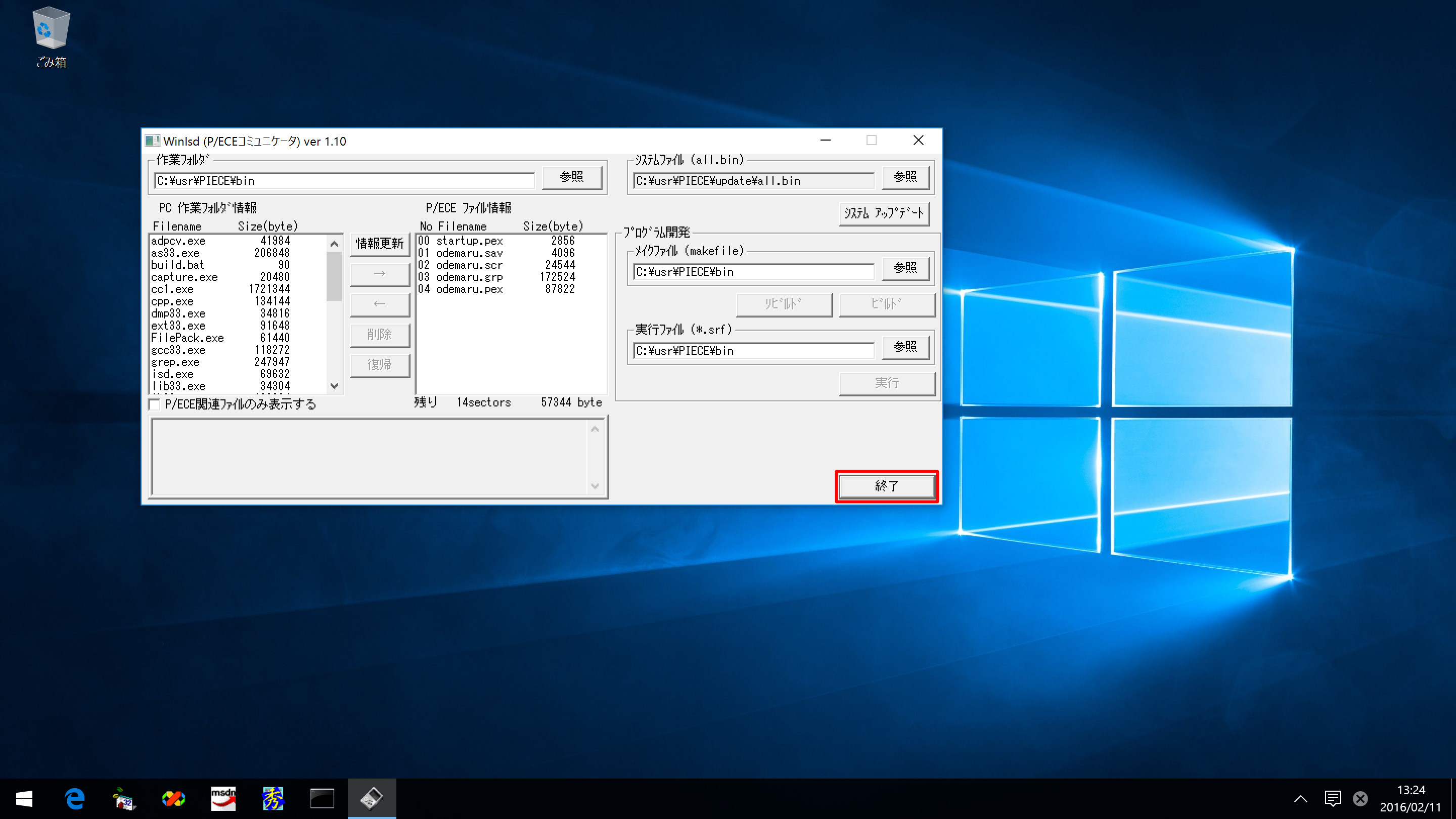Click 参照 button for 作業フォルダ
This screenshot has width=1456, height=819.
pyautogui.click(x=571, y=177)
